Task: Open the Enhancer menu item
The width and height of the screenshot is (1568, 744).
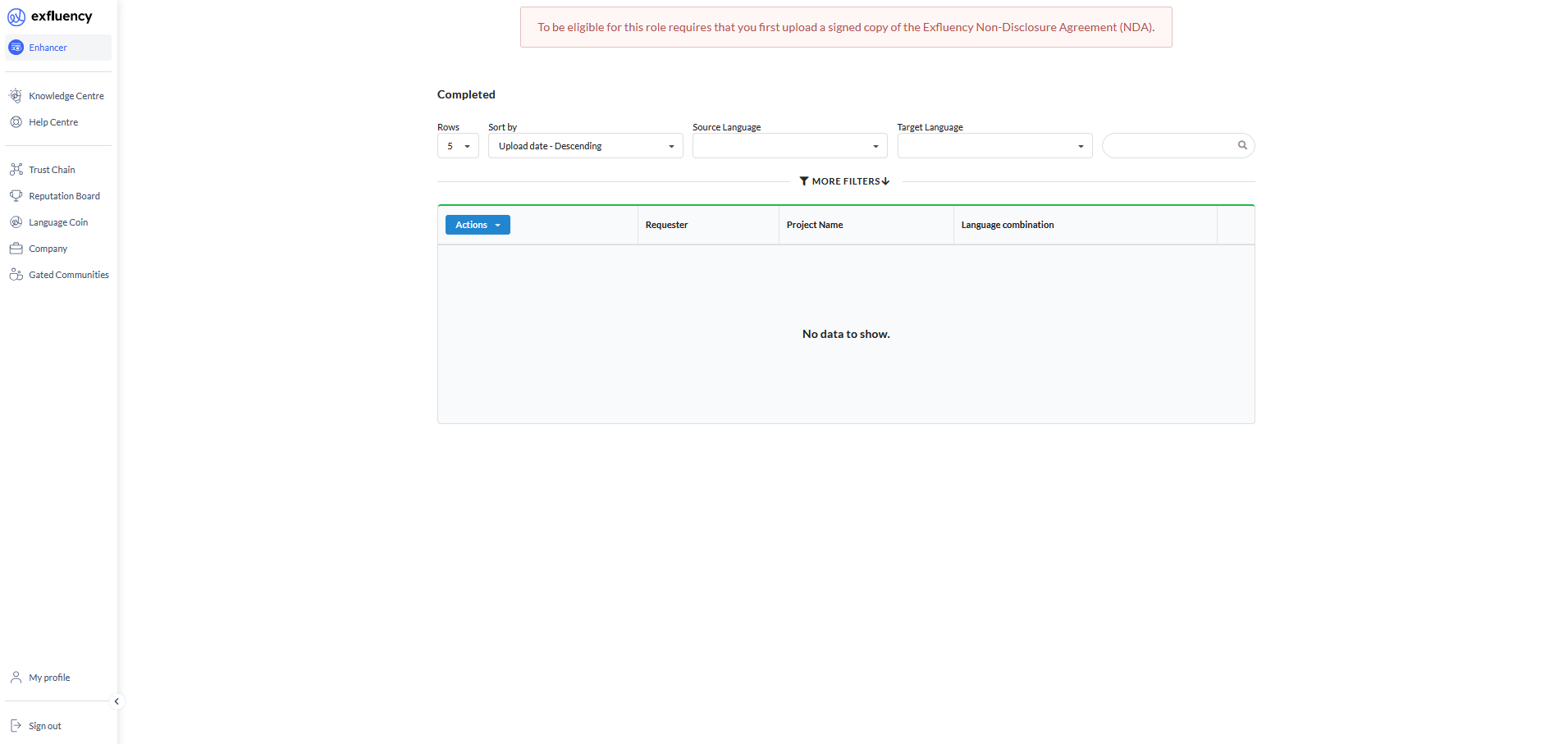Action: click(58, 48)
